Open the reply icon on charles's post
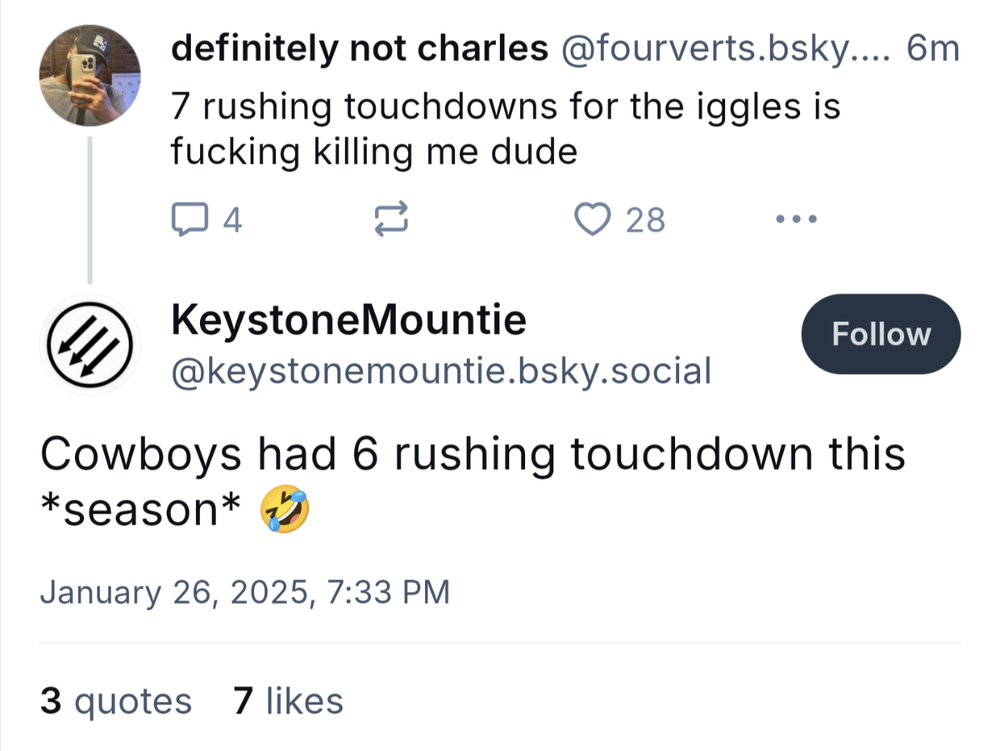Viewport: 1000px width, 751px height. pos(192,219)
